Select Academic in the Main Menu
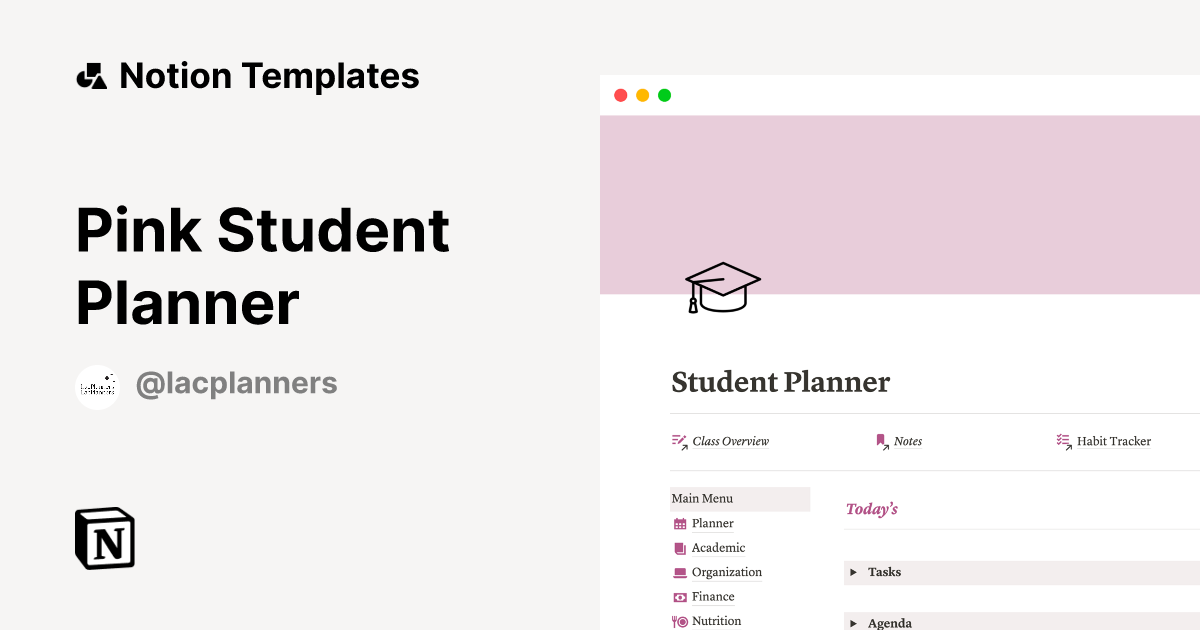 [x=718, y=548]
